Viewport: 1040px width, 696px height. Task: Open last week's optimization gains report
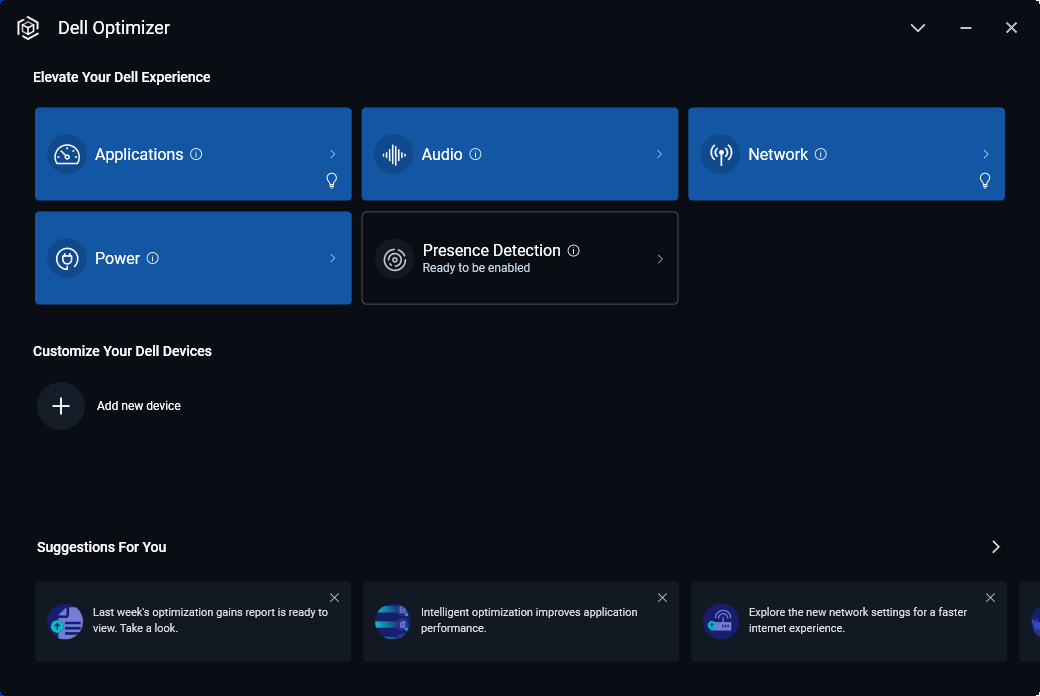click(193, 622)
